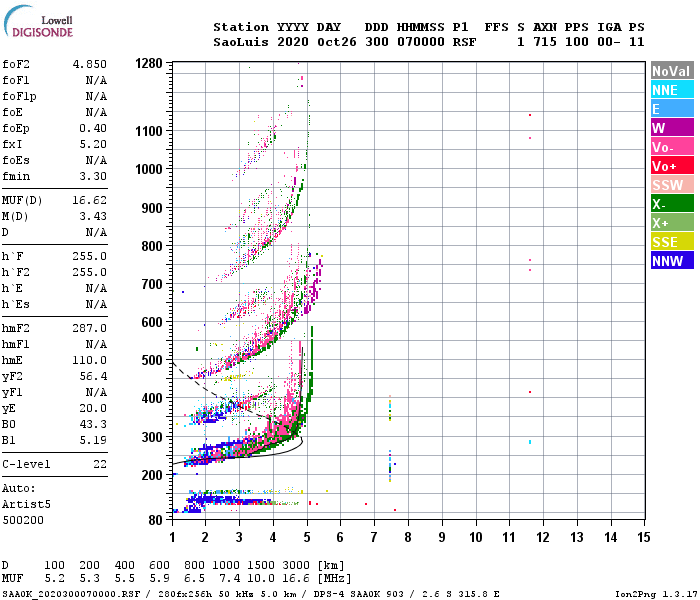Click the h`F value 255.0
This screenshot has height=600, width=700.
[90, 256]
